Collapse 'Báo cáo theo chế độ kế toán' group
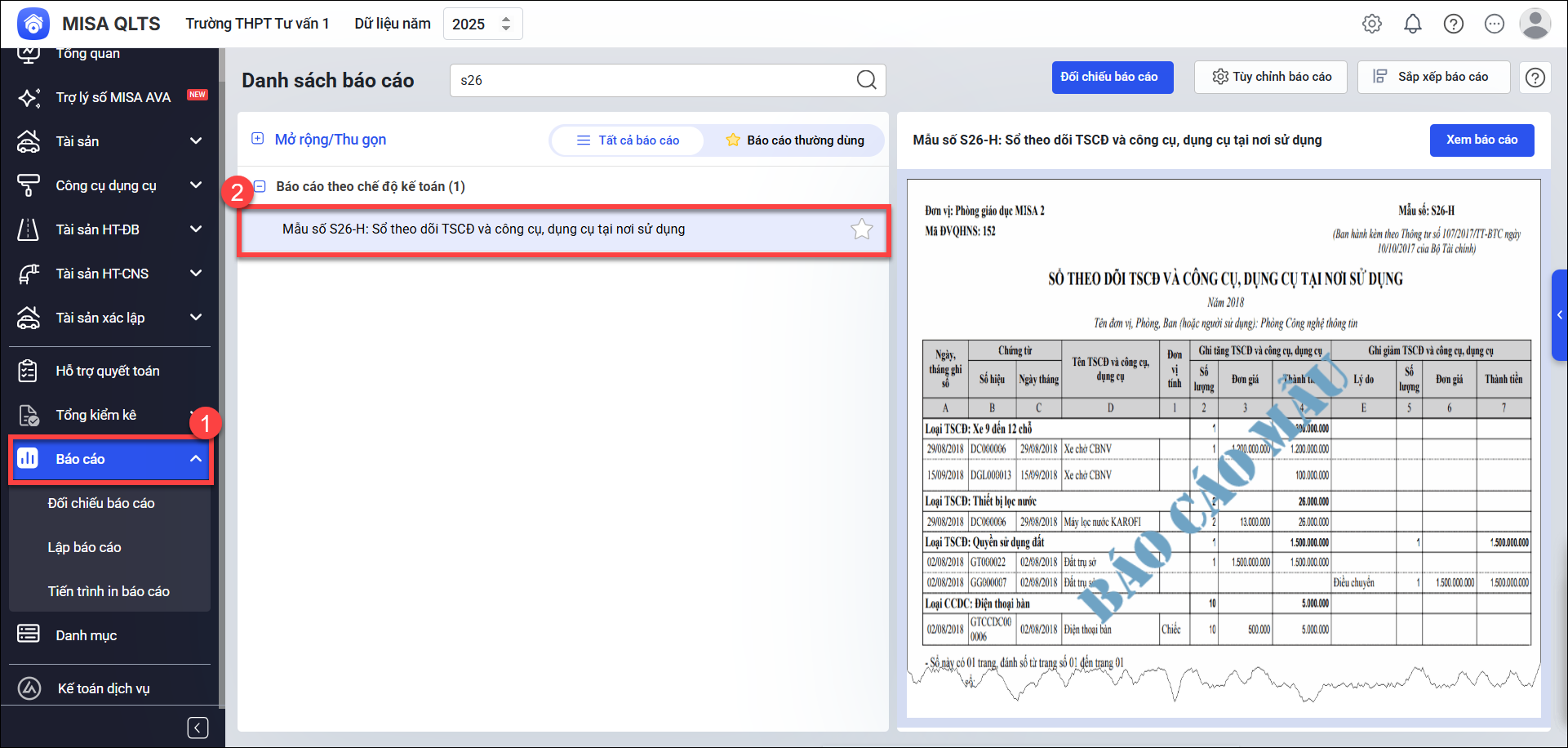 (x=260, y=186)
